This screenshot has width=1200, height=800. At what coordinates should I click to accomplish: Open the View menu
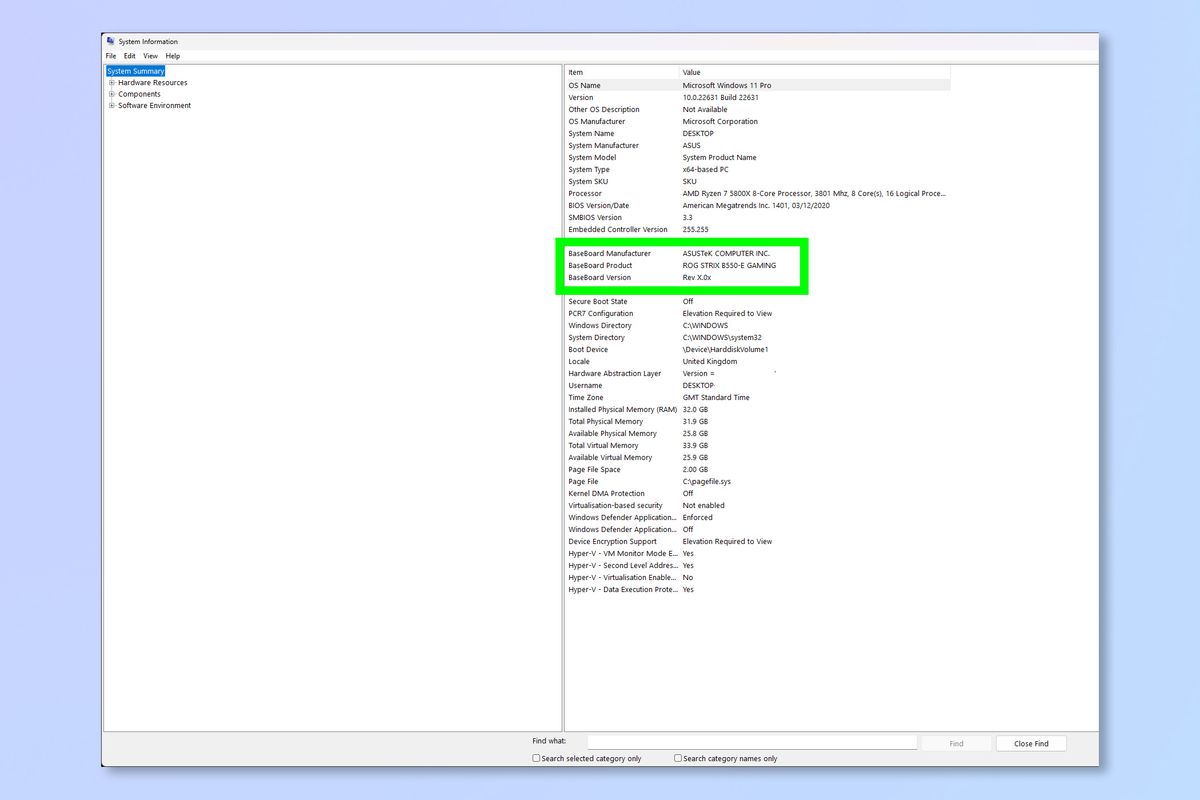(150, 55)
